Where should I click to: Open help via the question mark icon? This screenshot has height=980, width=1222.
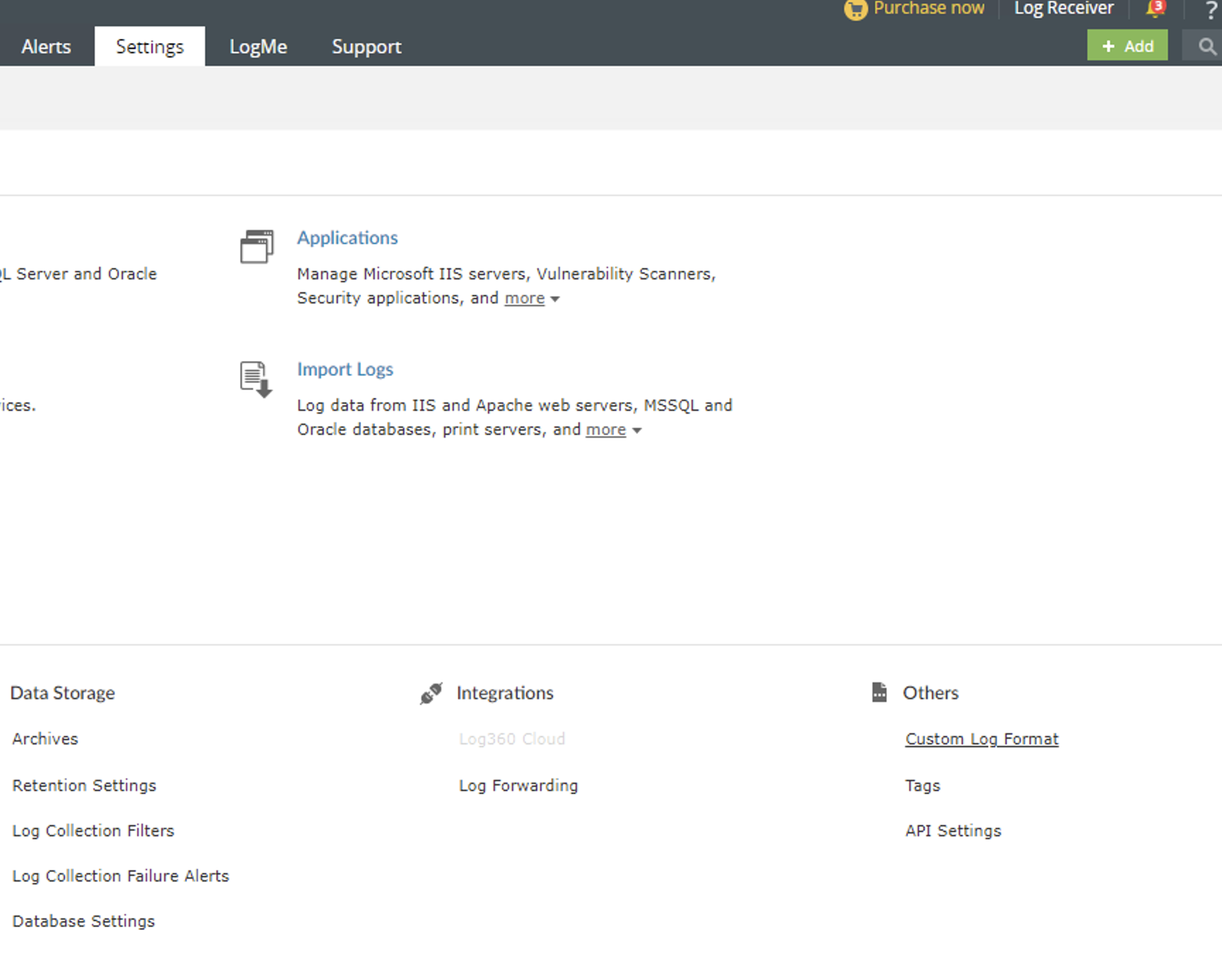pyautogui.click(x=1212, y=10)
